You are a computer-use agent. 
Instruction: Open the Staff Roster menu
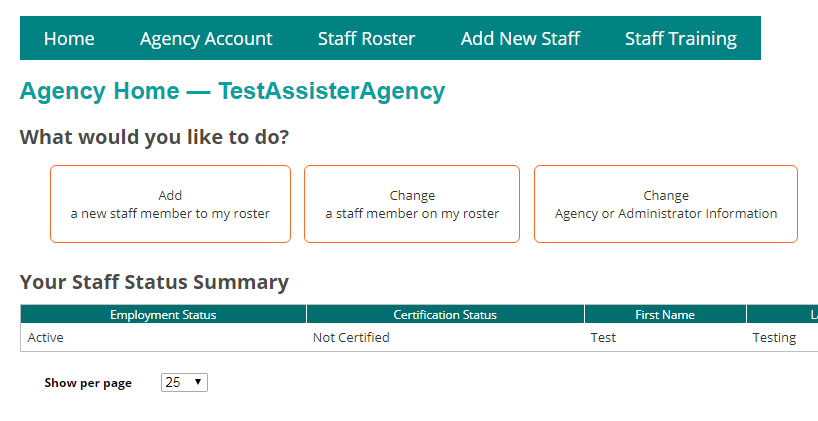tap(366, 39)
